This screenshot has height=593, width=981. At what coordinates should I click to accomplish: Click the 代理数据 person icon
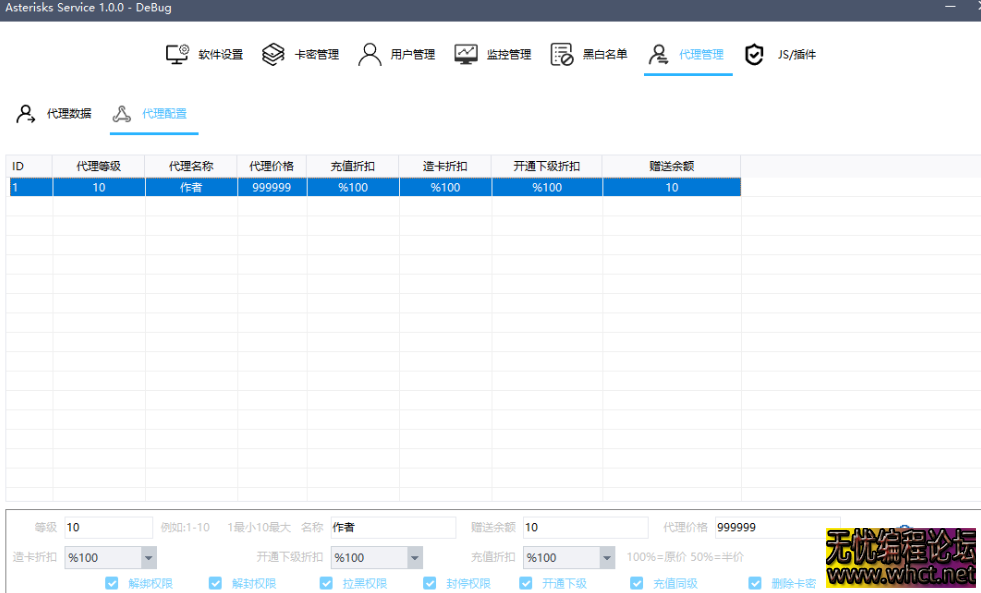tap(25, 113)
